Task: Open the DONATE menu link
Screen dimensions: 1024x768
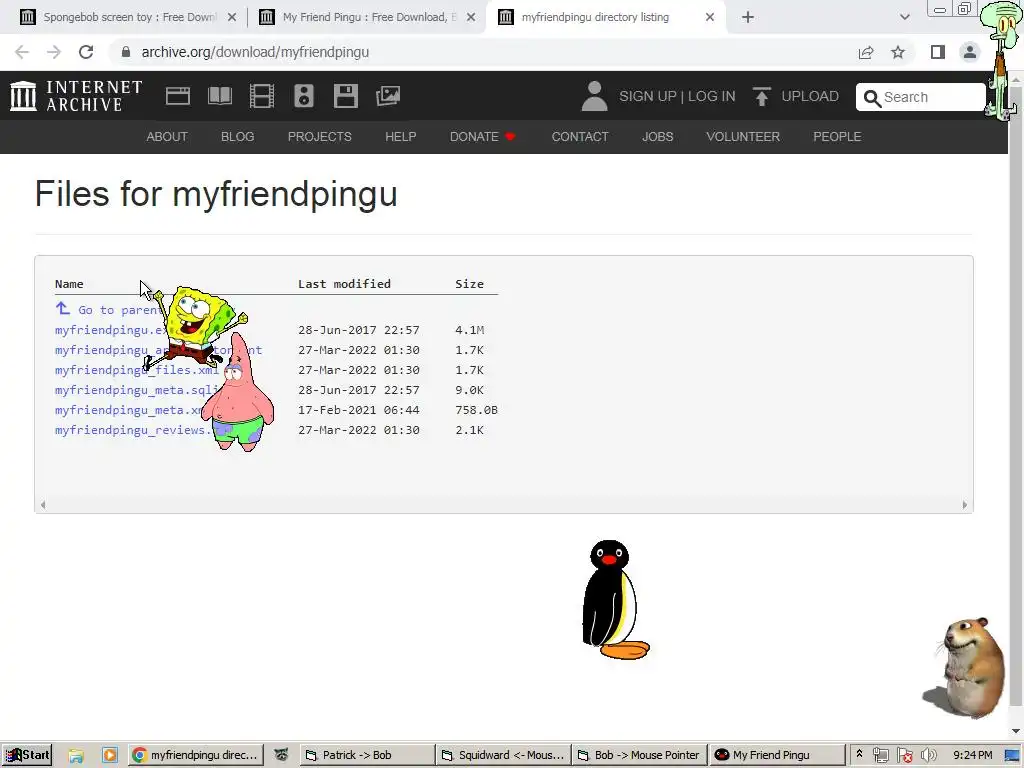Action: point(483,136)
